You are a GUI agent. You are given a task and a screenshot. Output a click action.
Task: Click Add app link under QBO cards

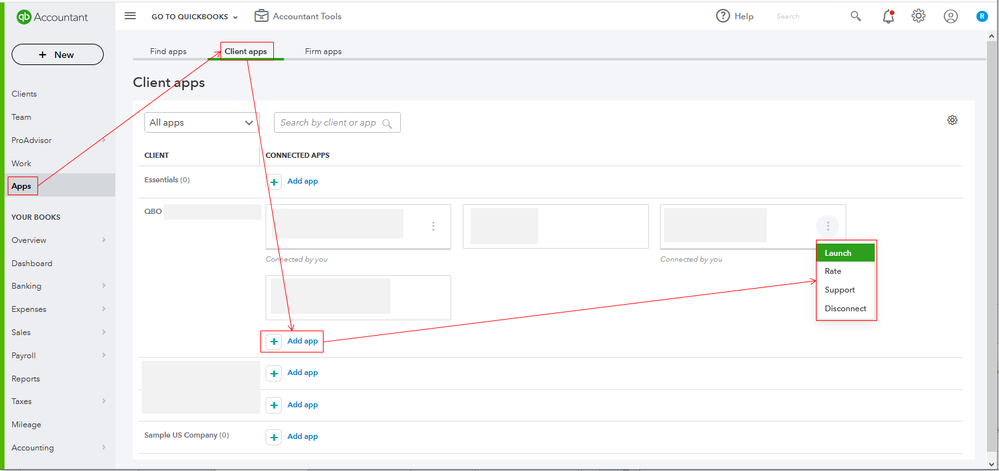302,342
